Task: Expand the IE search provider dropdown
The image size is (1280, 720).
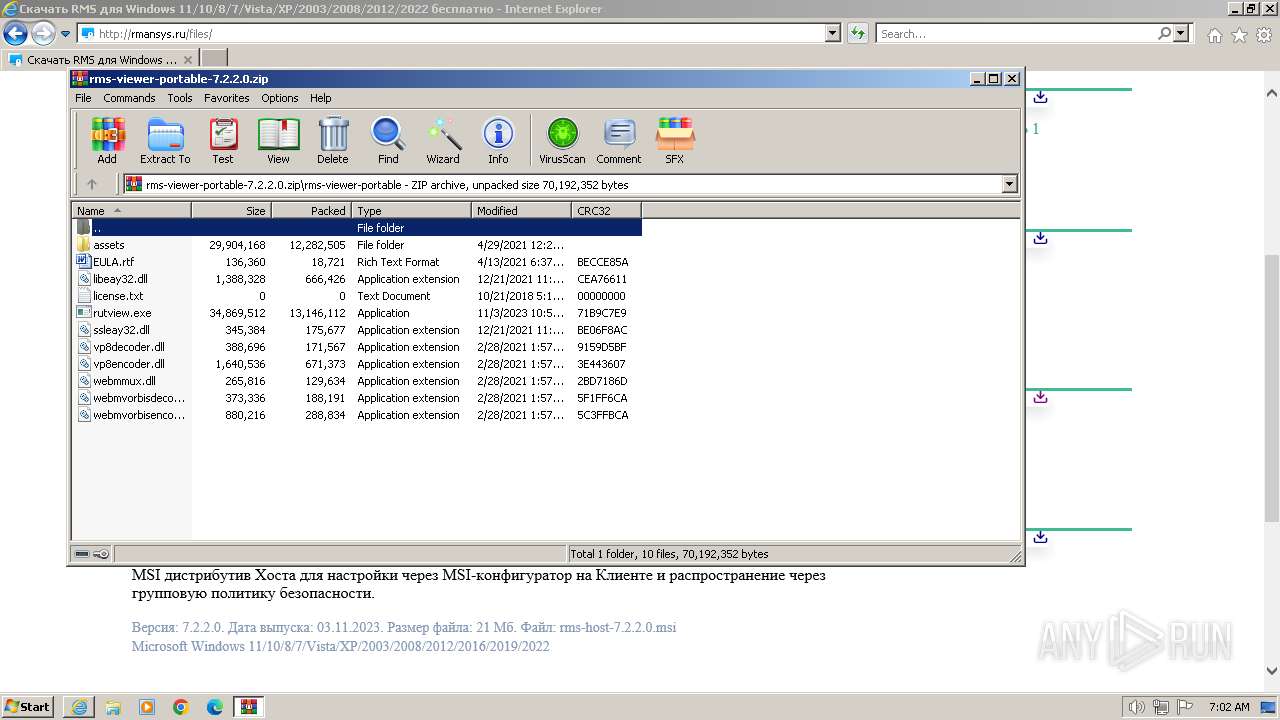Action: pos(1181,33)
